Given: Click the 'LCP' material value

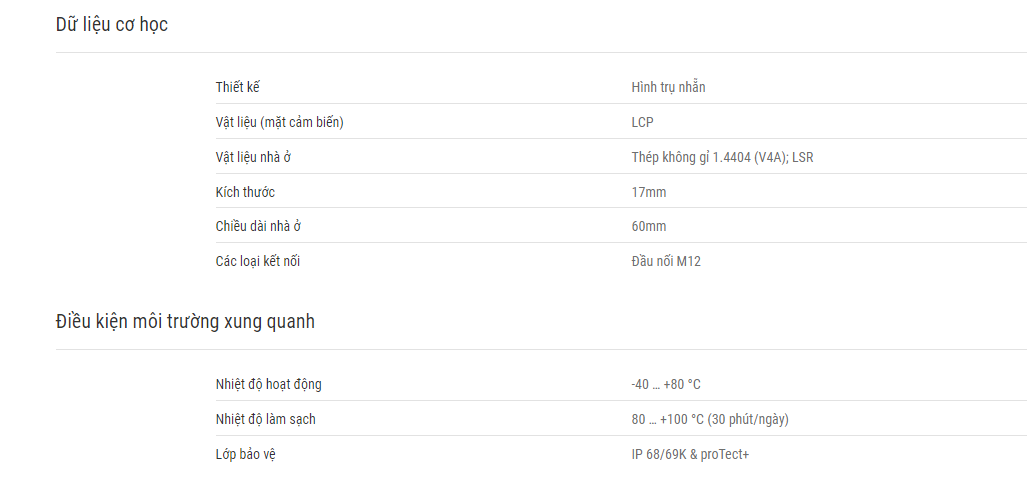Looking at the screenshot, I should pos(643,122).
